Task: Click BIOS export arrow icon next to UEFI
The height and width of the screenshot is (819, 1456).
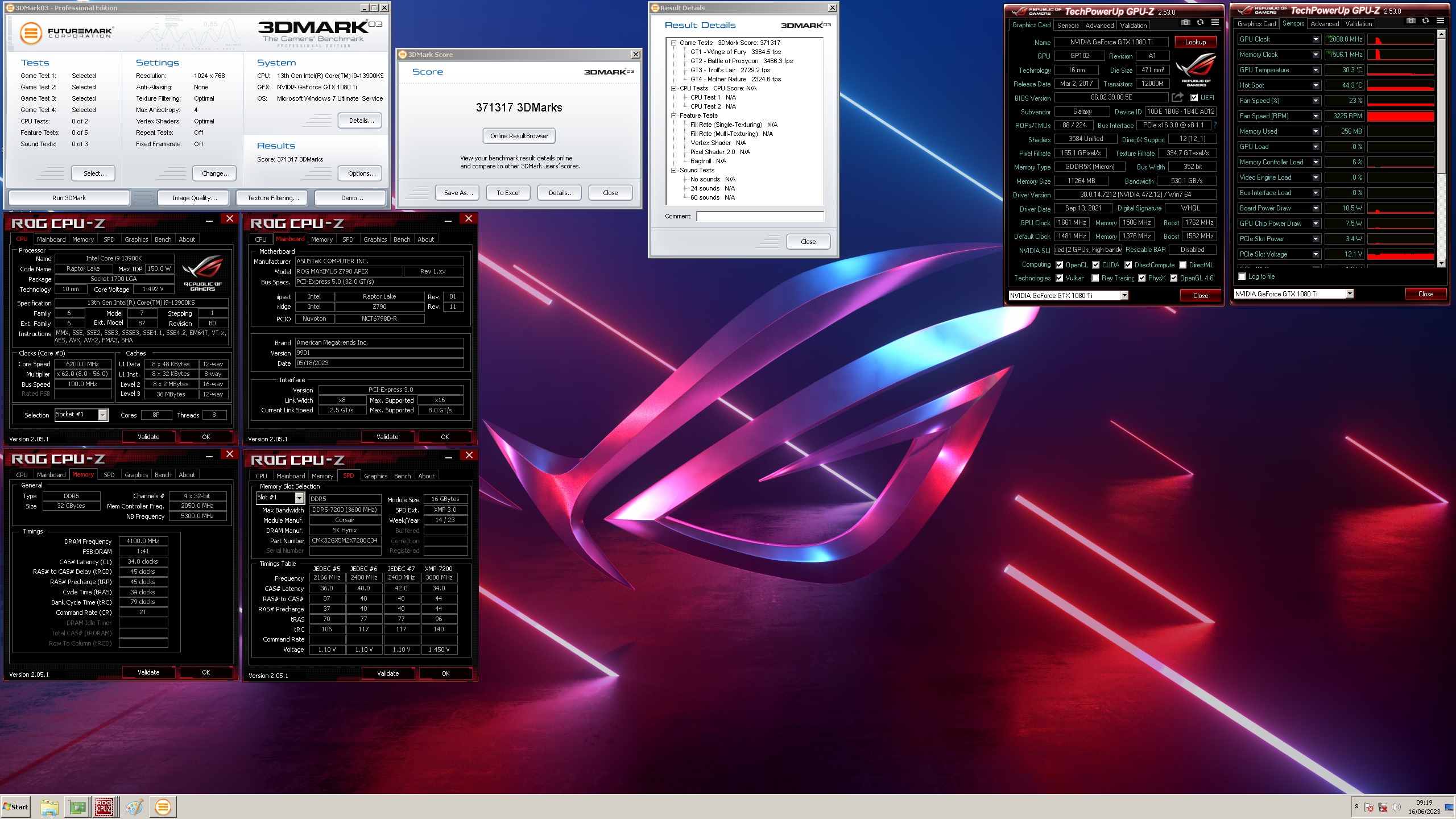Action: (1177, 98)
